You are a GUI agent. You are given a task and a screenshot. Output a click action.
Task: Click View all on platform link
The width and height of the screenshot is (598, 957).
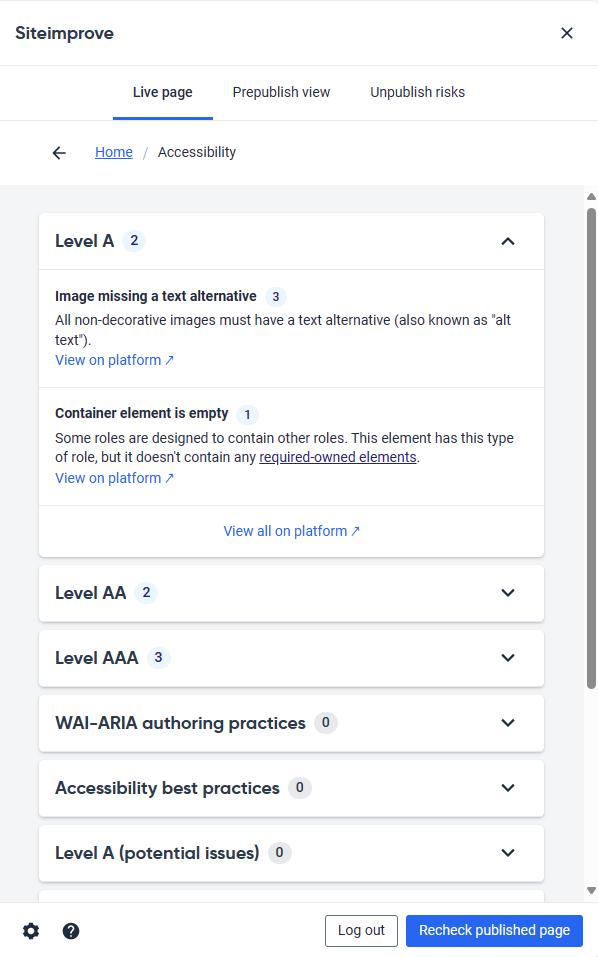(x=291, y=531)
